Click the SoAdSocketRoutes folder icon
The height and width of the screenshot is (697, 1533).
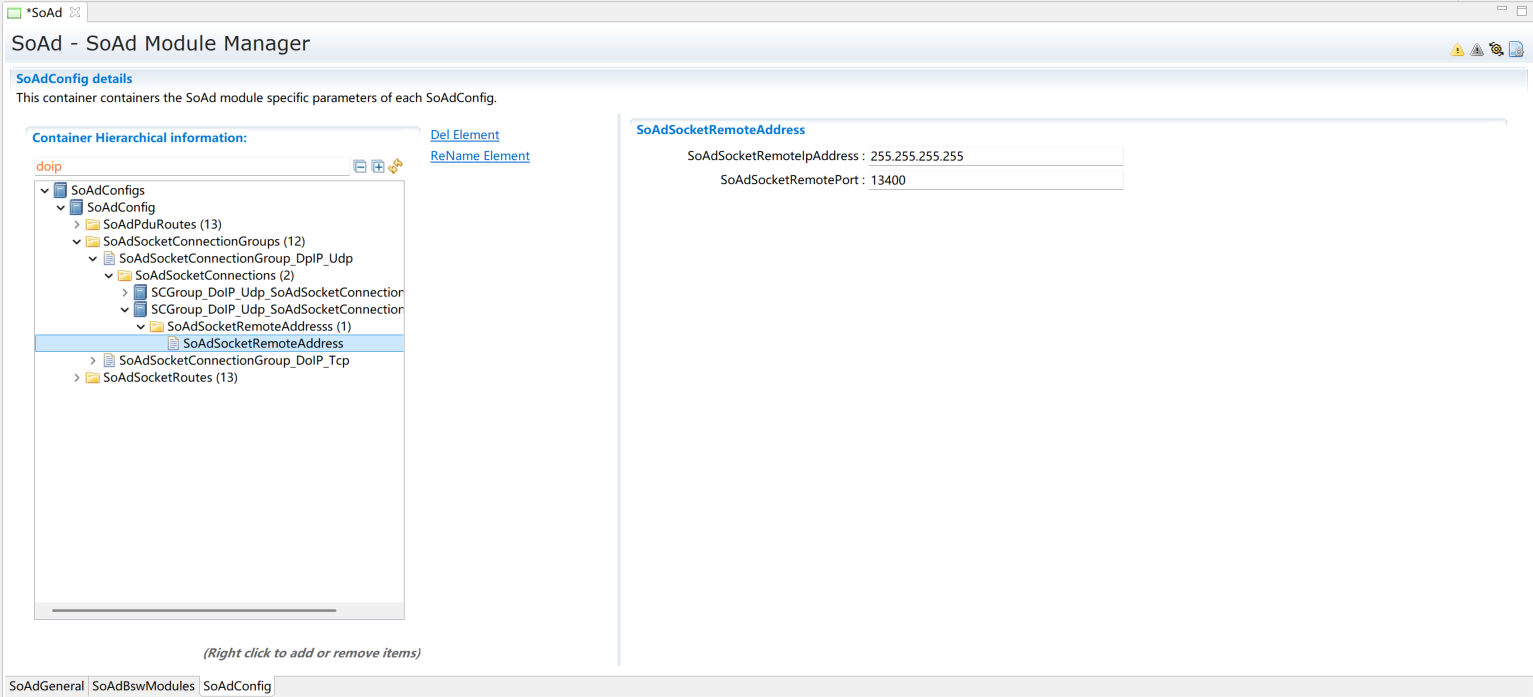93,377
